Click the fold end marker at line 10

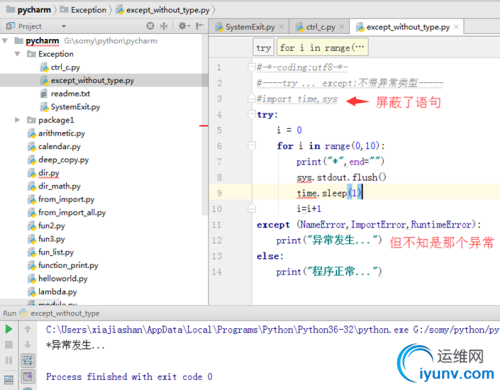[251, 209]
